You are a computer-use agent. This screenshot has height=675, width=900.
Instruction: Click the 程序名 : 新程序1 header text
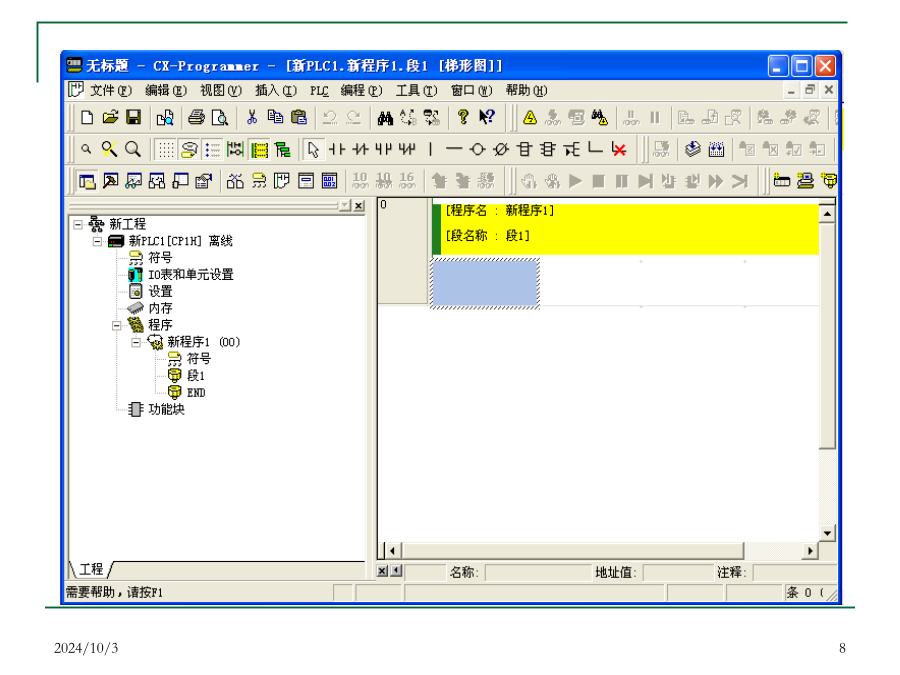coord(500,211)
